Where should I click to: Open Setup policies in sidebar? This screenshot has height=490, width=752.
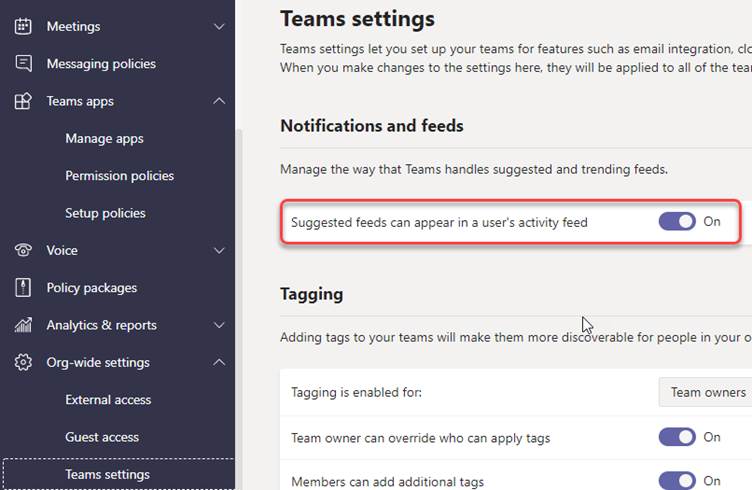[x=105, y=213]
